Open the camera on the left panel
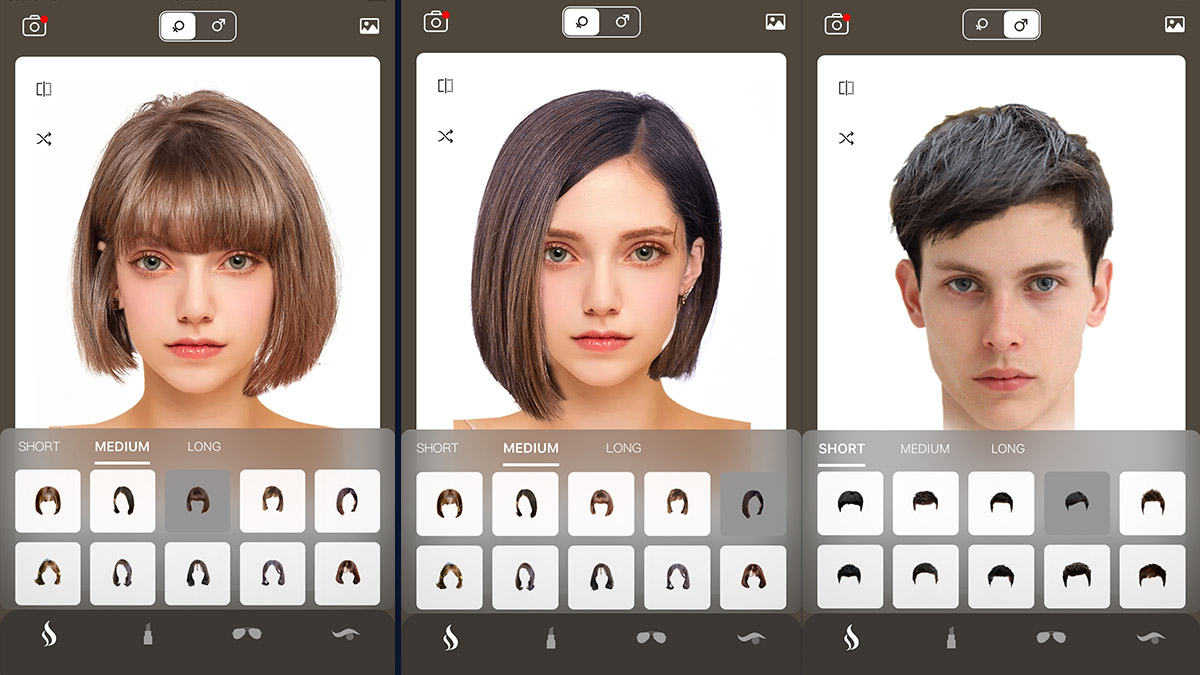Image resolution: width=1200 pixels, height=675 pixels. point(33,23)
